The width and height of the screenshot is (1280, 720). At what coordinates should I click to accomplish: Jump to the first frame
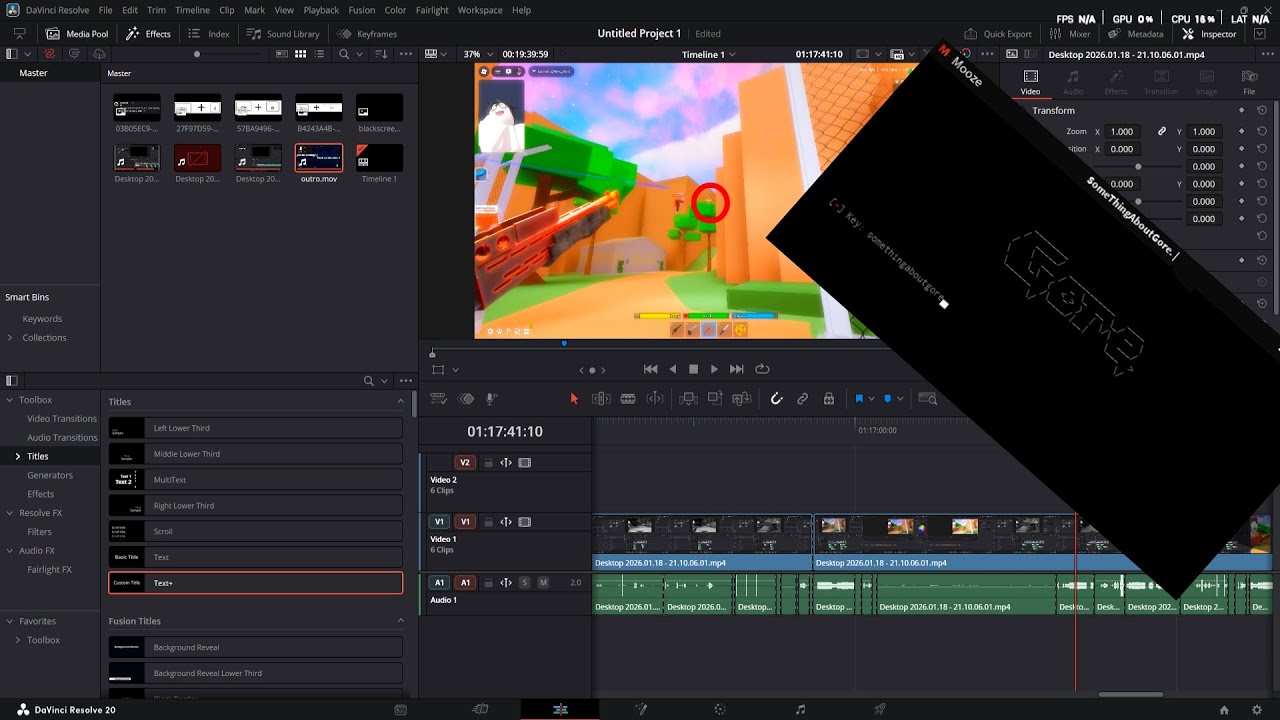[x=651, y=369]
